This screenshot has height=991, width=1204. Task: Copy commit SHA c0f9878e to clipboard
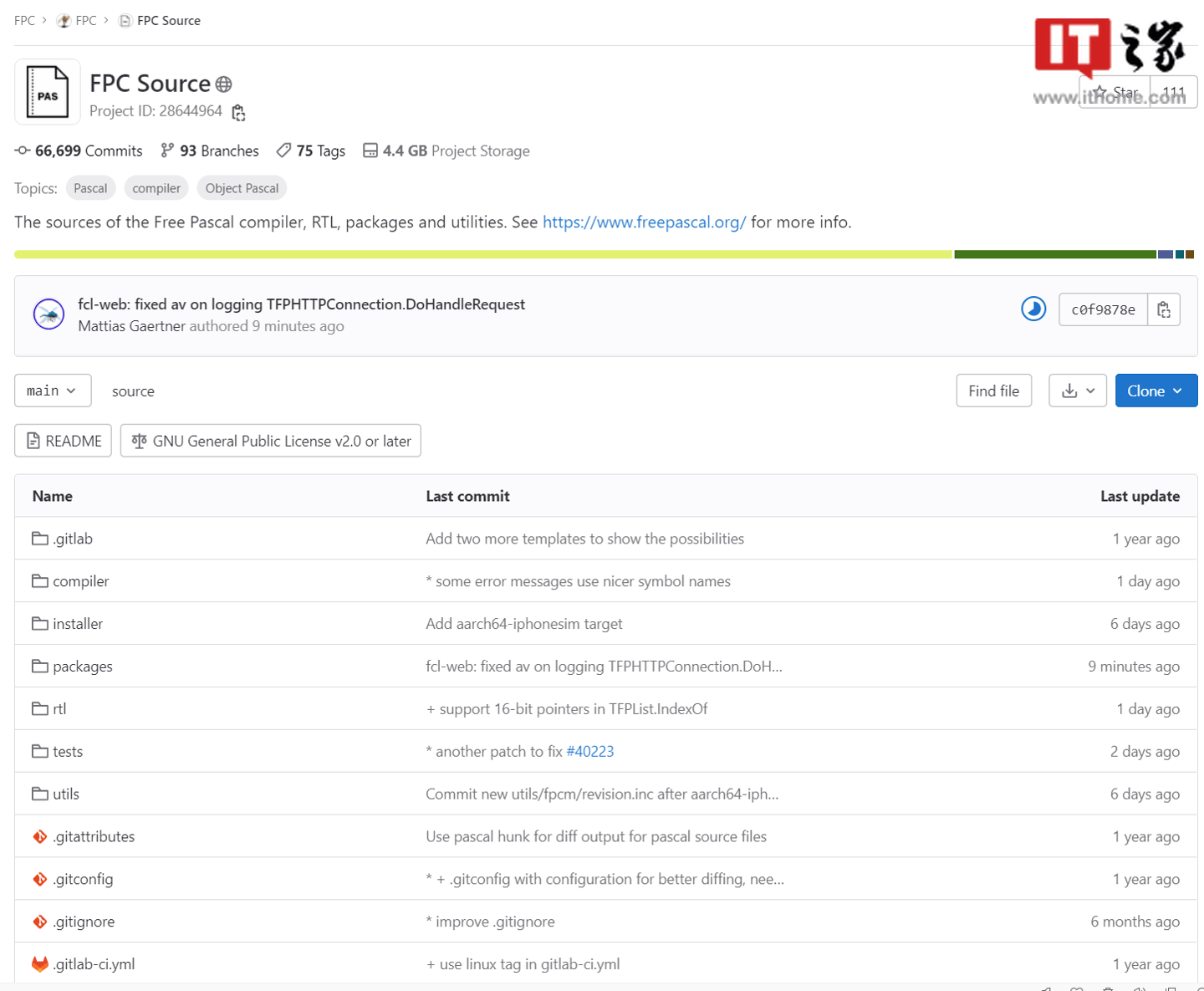(1163, 310)
